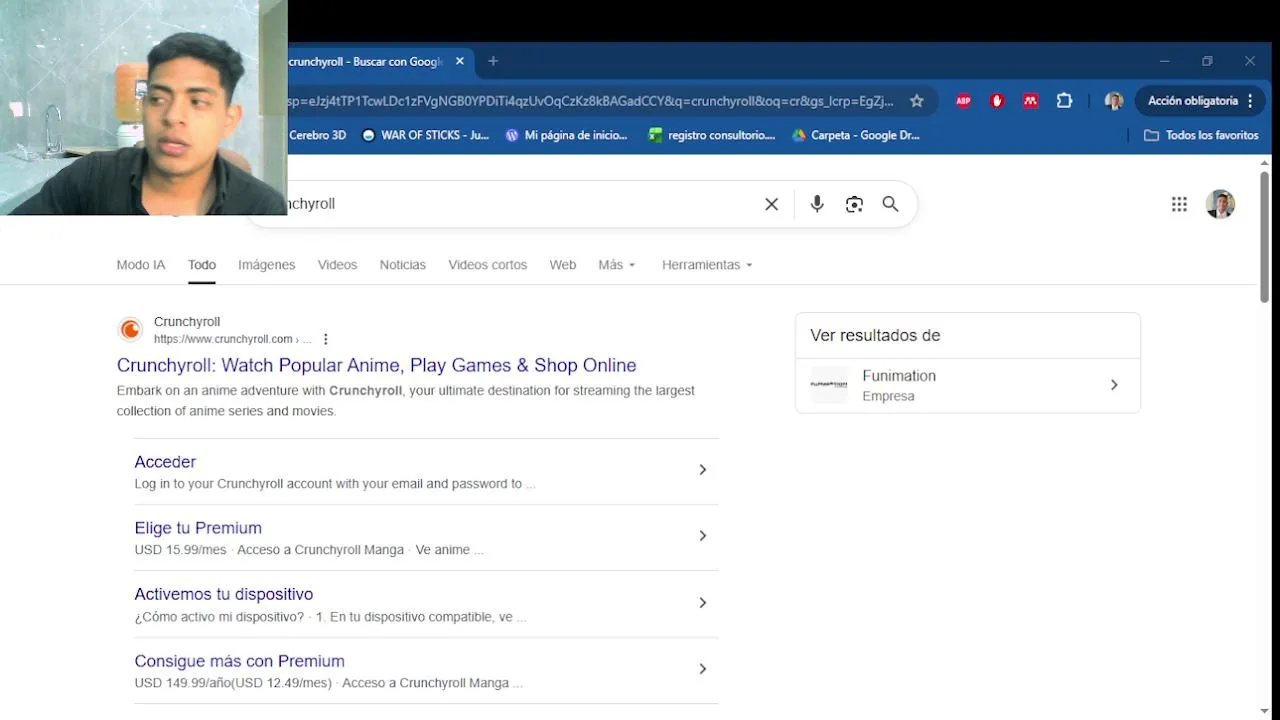Switch to Imágenes tab
This screenshot has width=1280, height=720.
(x=267, y=265)
